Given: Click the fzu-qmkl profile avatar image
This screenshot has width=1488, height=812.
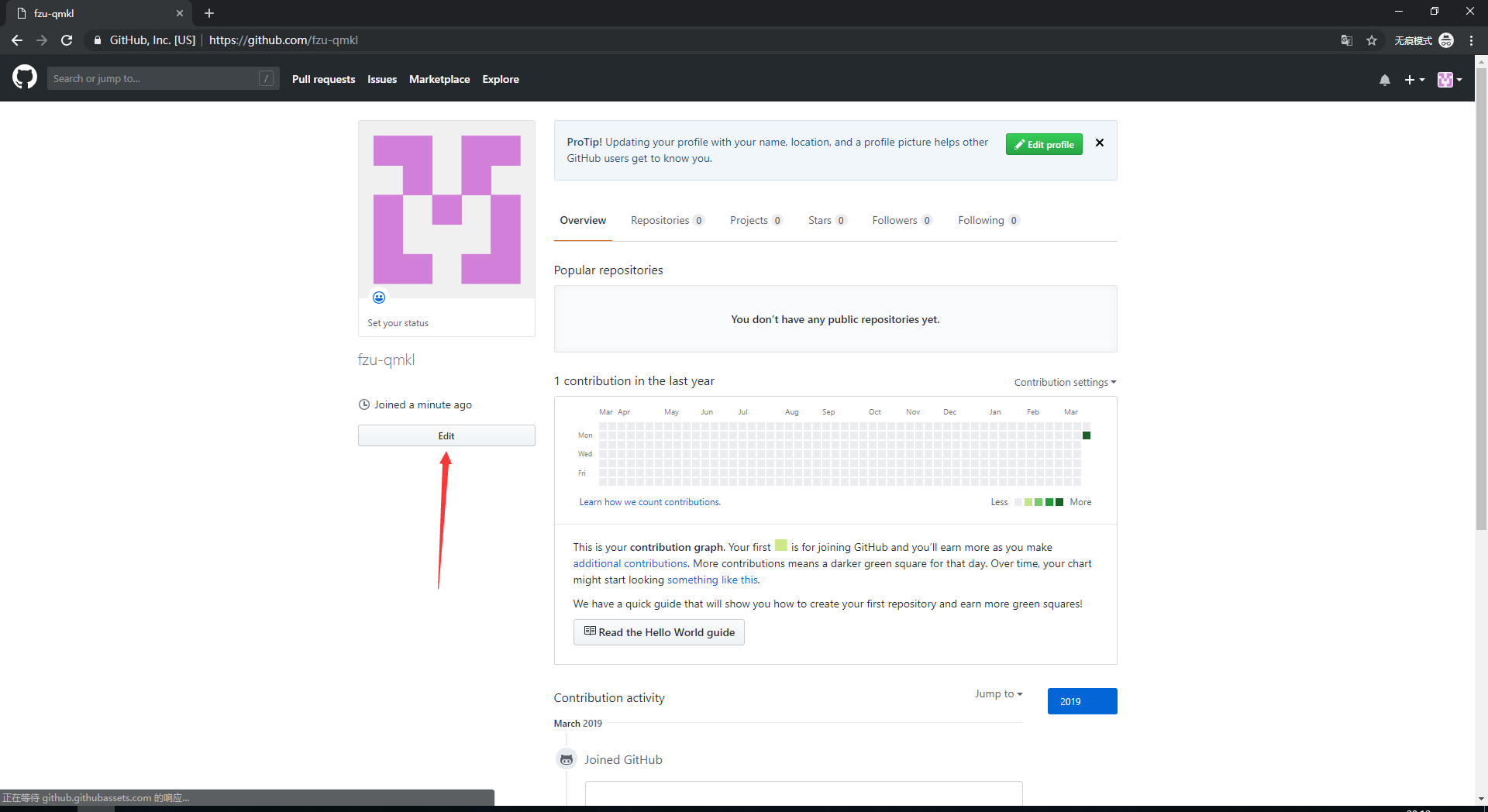Looking at the screenshot, I should 446,209.
